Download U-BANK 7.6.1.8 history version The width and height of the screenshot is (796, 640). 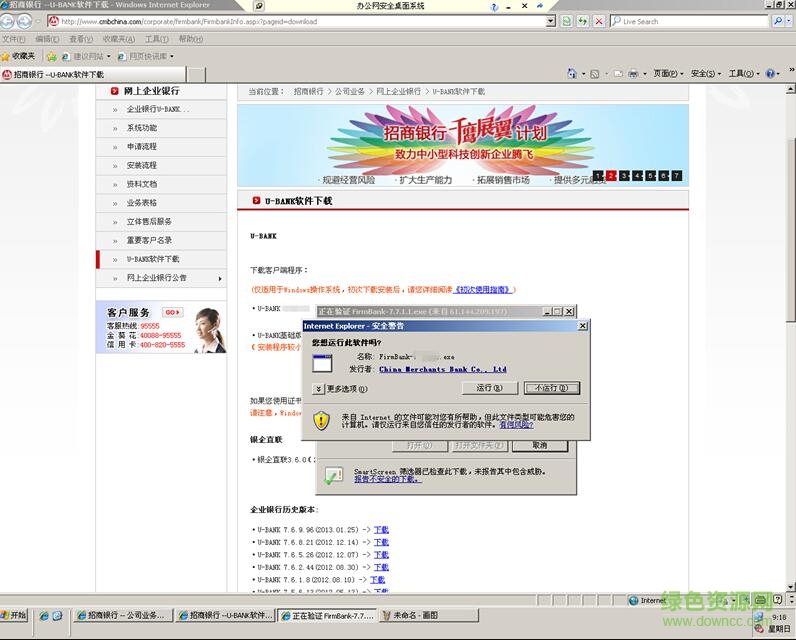[x=378, y=580]
